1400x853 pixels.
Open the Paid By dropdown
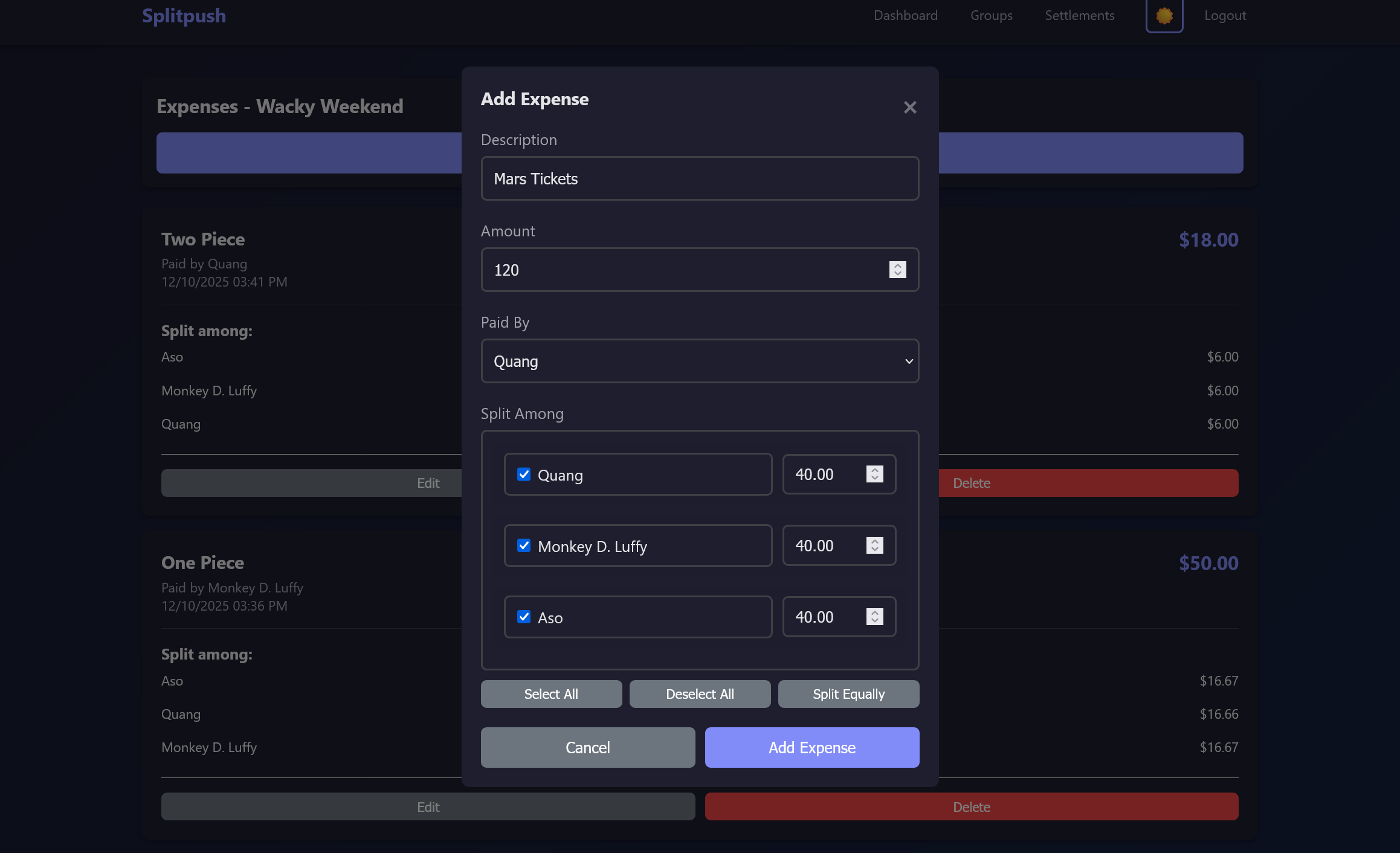(700, 362)
